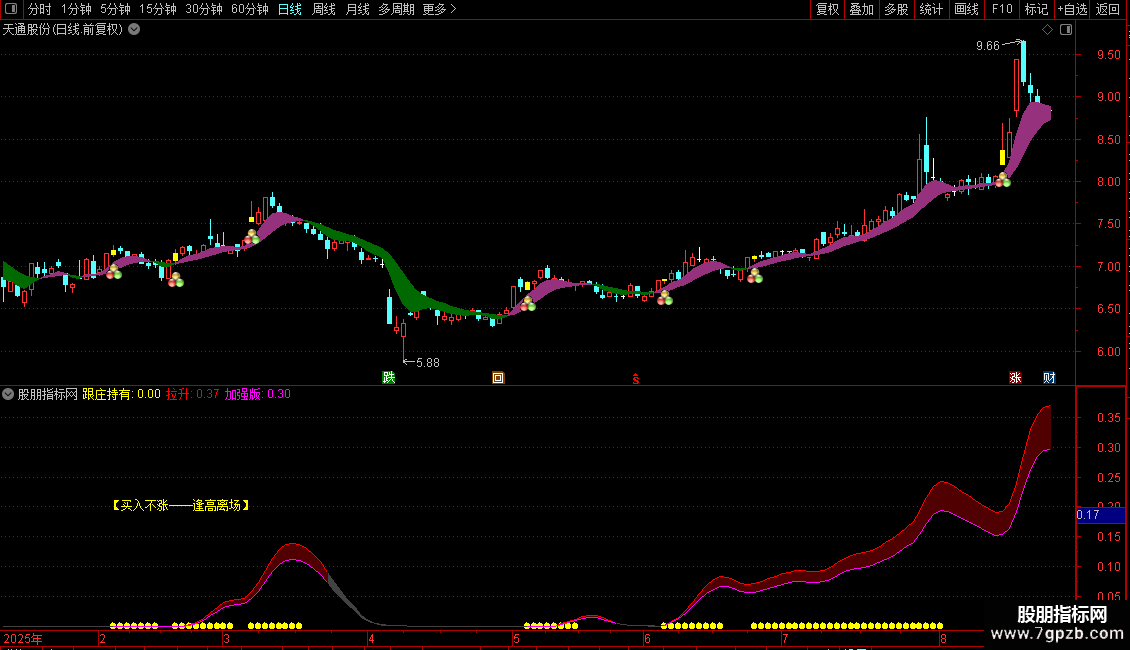Open the 多周期 multi-period view

(x=396, y=9)
